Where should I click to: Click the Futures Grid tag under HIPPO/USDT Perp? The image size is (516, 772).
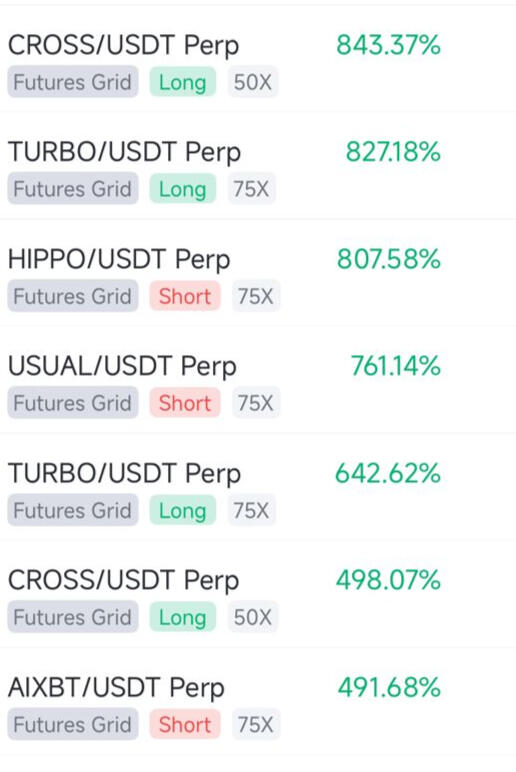click(x=73, y=296)
